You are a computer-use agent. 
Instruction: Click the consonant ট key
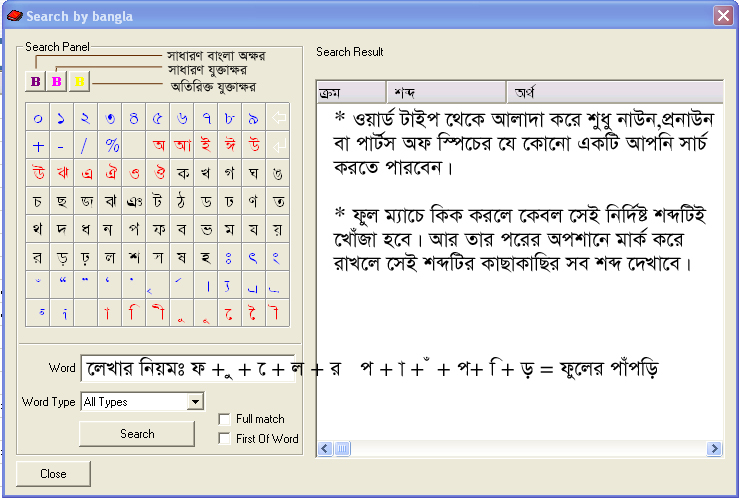(x=158, y=201)
